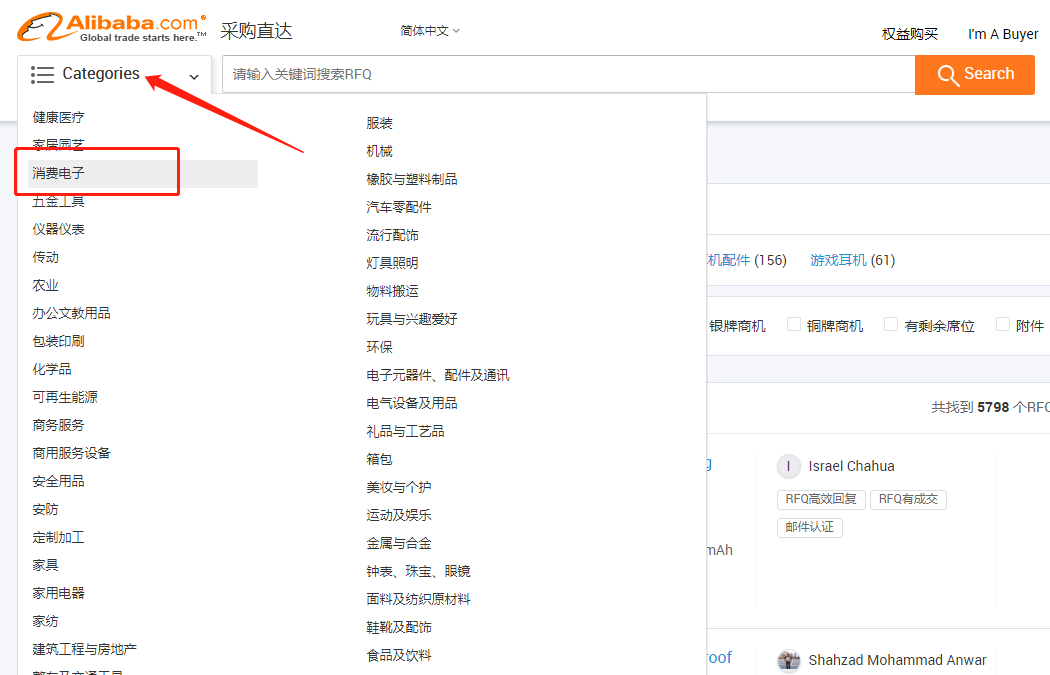
Task: Collapse the Categories dropdown chevron
Action: pyautogui.click(x=194, y=77)
